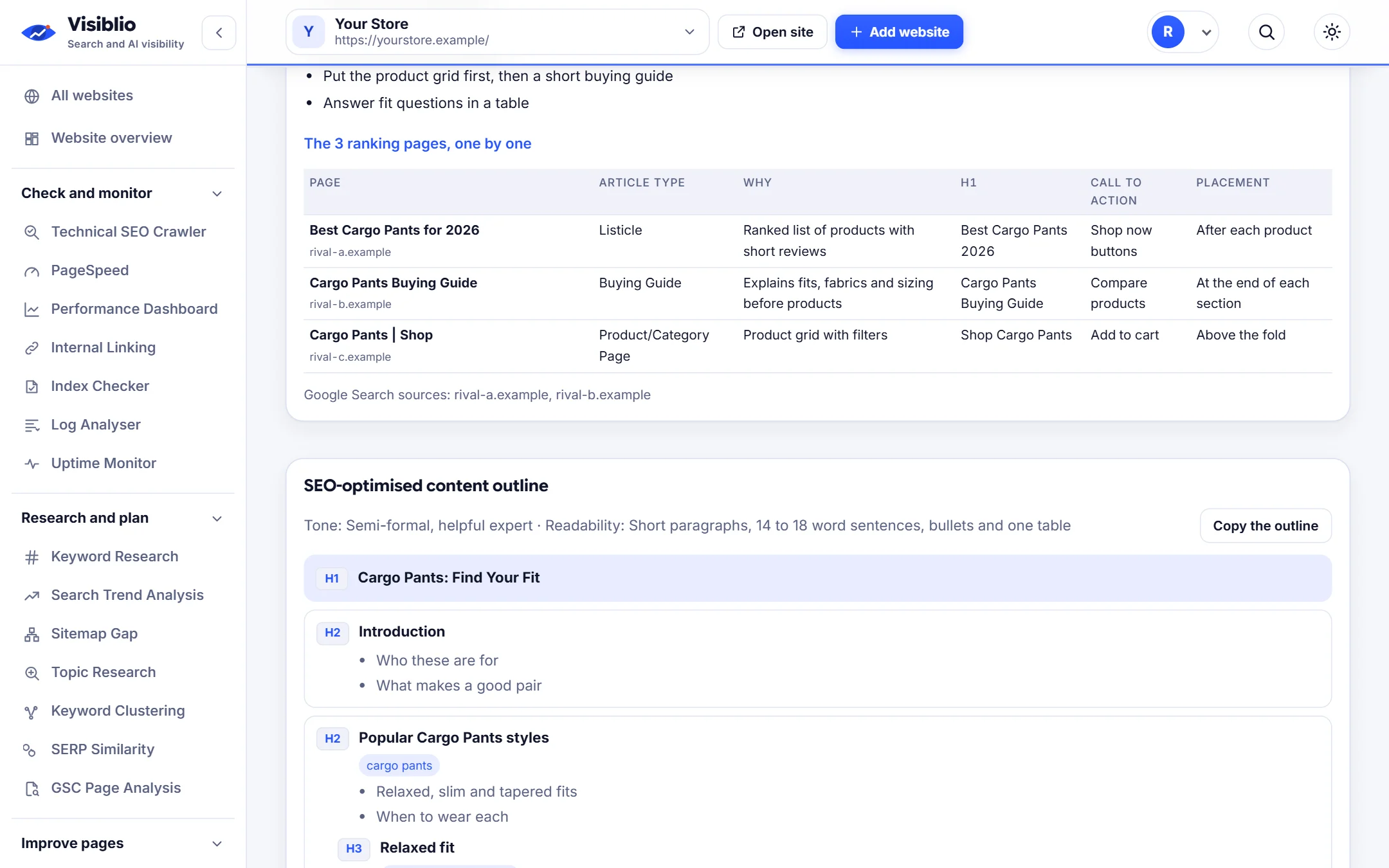1389x868 pixels.
Task: Toggle the light/dark theme sun icon
Action: 1332,32
